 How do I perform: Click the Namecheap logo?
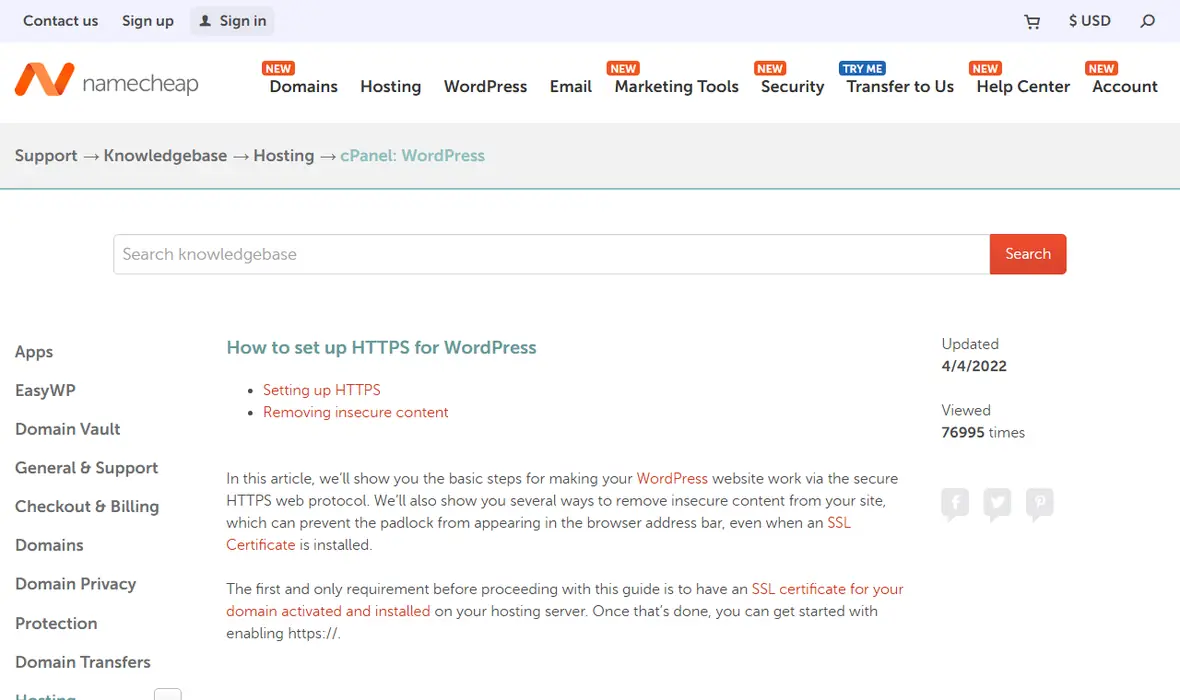(107, 81)
